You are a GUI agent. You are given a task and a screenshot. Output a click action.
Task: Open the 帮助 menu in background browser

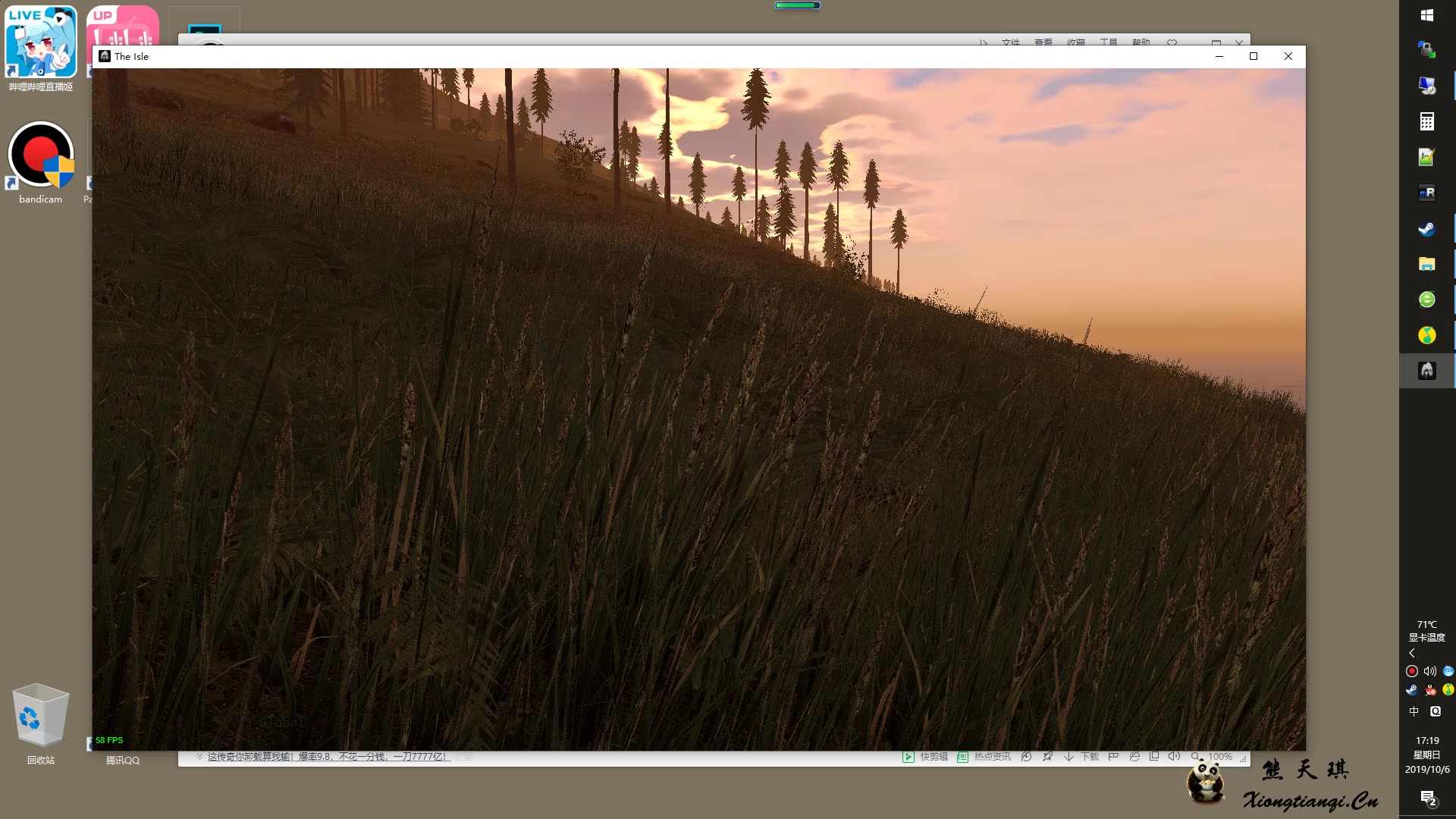1141,42
